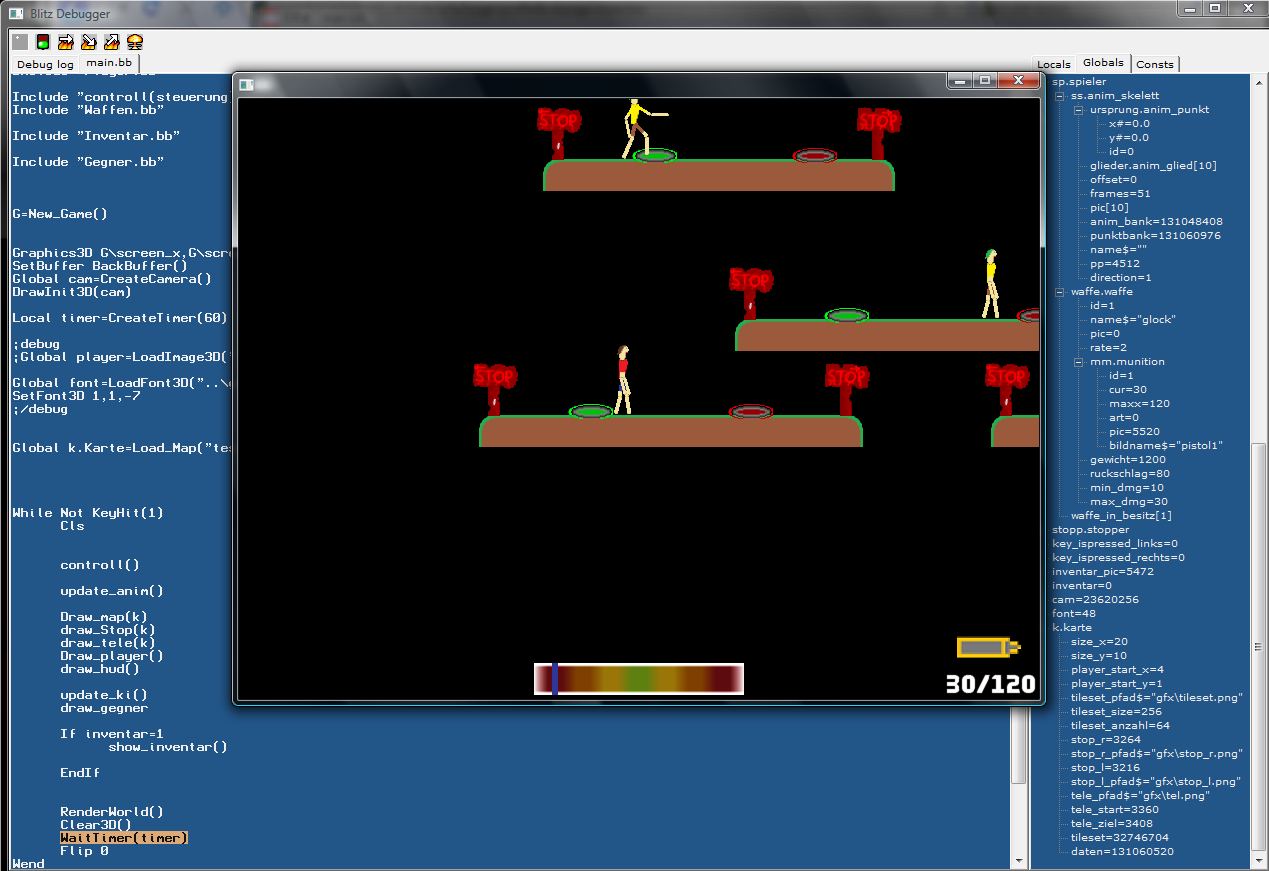The height and width of the screenshot is (871, 1269).
Task: Select the k.karte entry in globals tree
Action: pos(1072,628)
